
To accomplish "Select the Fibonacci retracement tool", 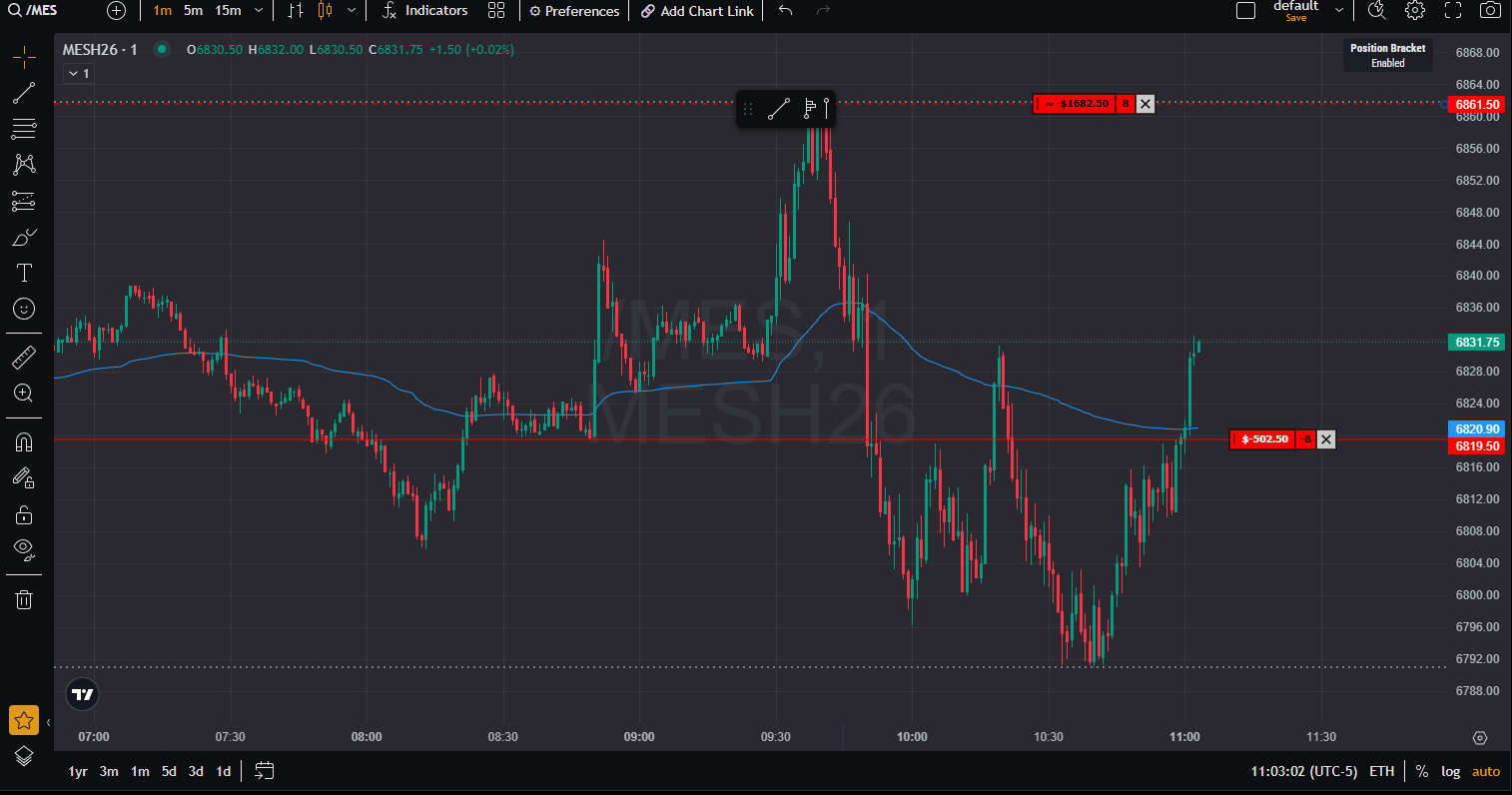I will click(24, 129).
